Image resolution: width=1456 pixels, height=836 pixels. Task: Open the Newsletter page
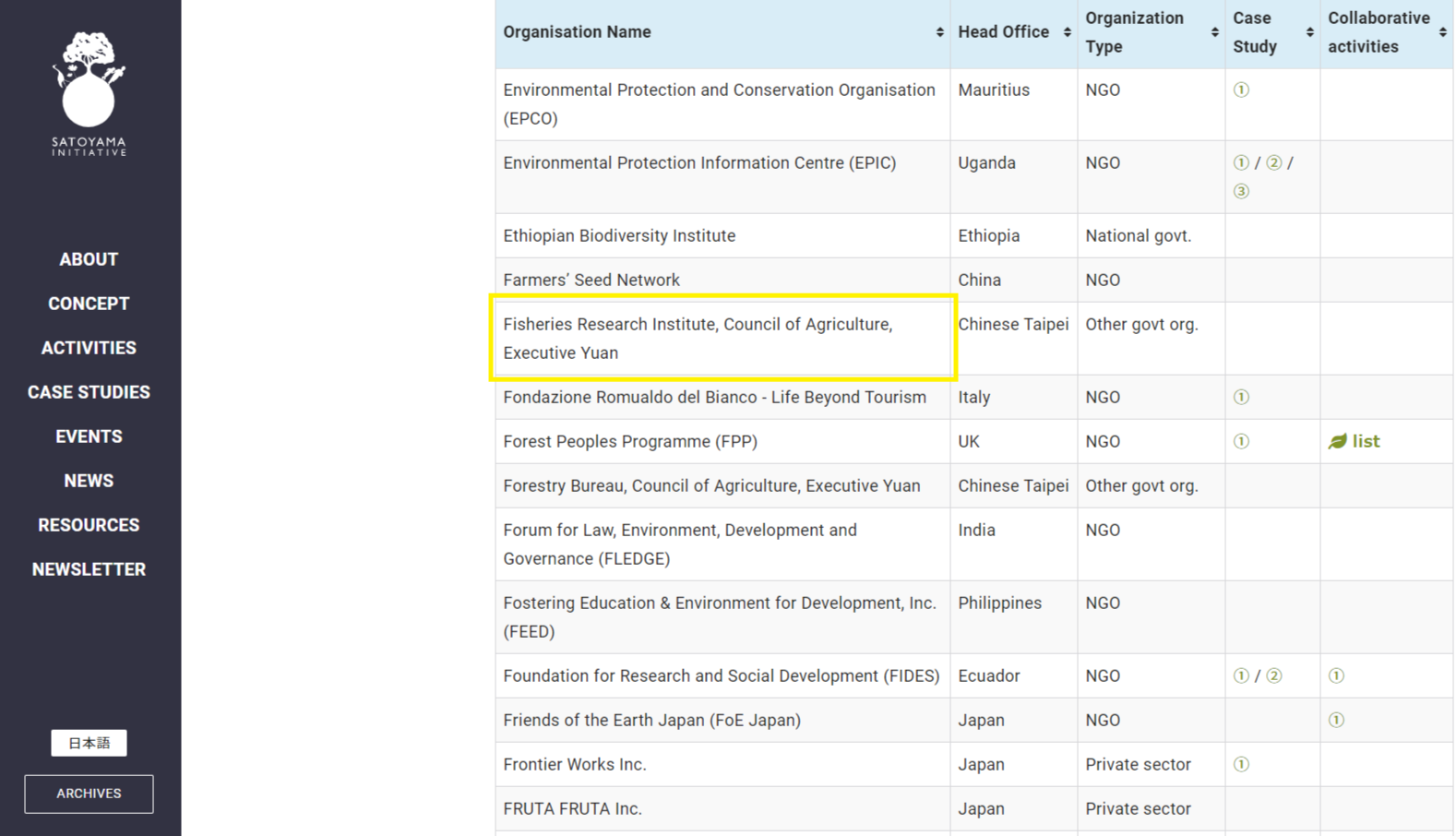(89, 569)
